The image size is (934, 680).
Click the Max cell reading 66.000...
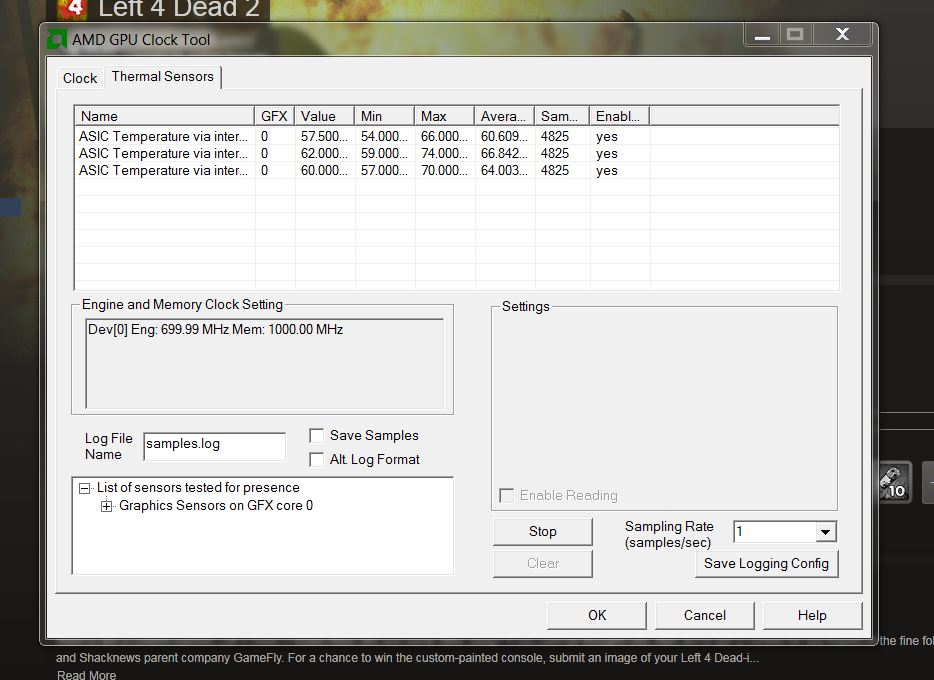click(x=444, y=136)
